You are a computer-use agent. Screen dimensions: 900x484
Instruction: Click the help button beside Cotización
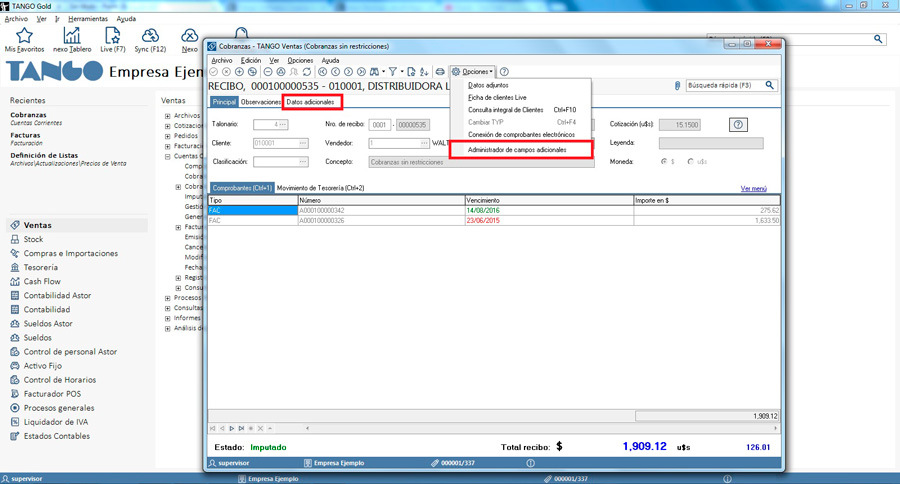[x=738, y=125]
